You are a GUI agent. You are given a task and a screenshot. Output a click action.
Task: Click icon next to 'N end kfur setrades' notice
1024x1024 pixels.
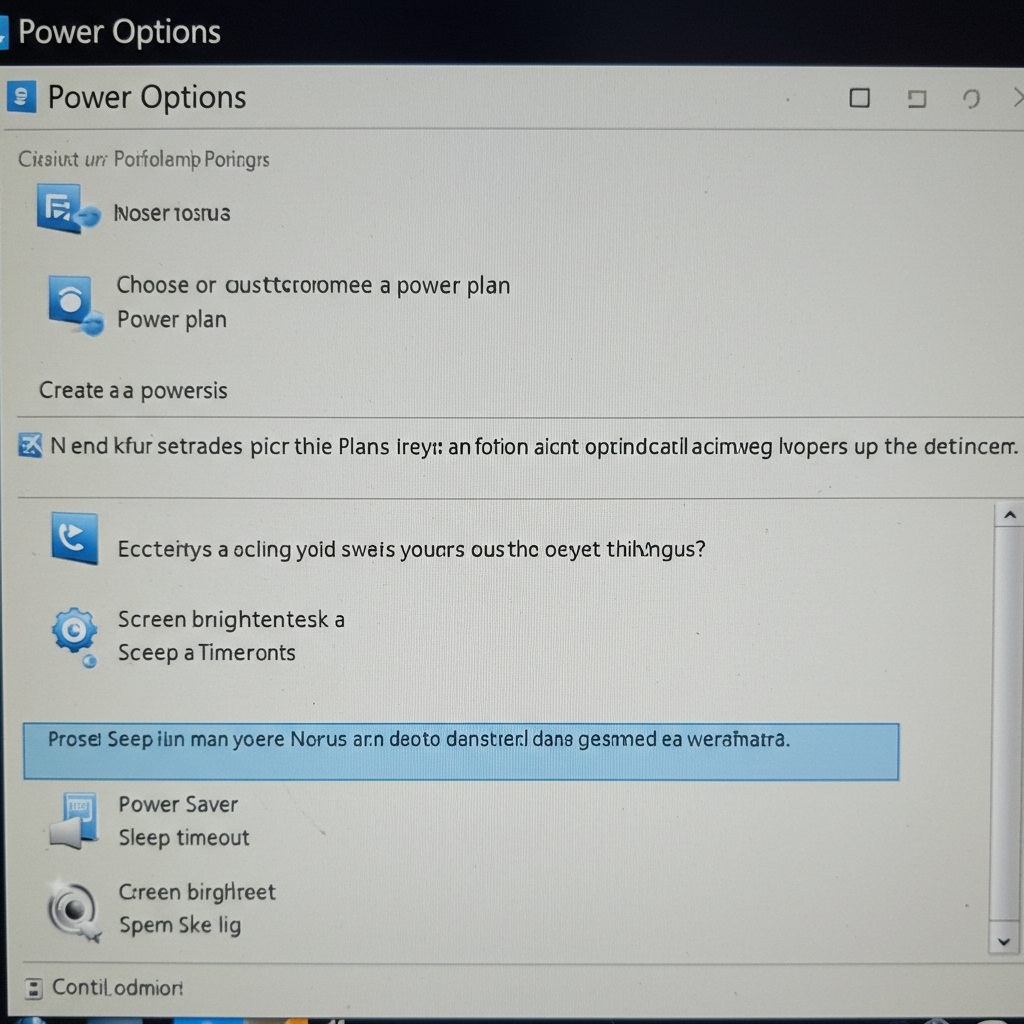(x=30, y=445)
